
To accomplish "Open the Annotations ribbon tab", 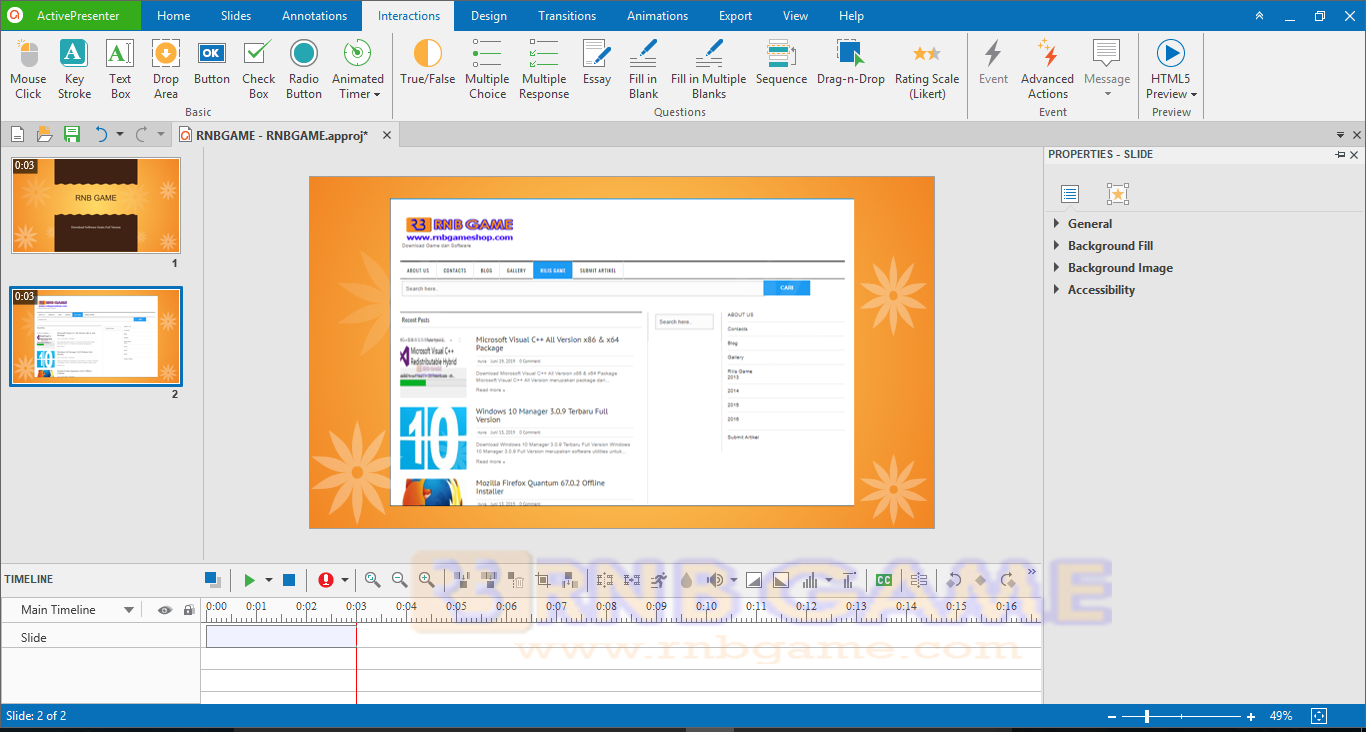I will (x=315, y=16).
